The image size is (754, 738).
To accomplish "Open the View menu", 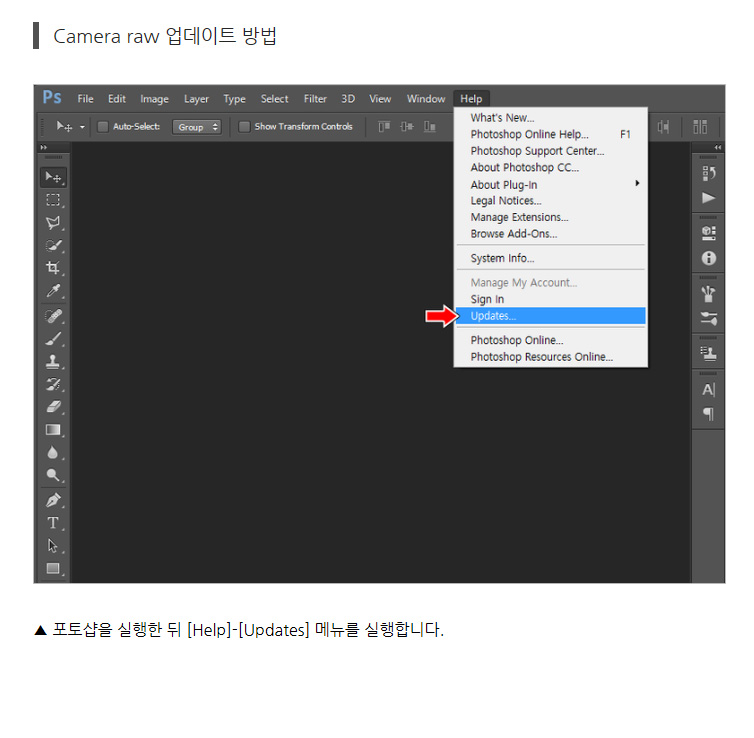I will [380, 99].
